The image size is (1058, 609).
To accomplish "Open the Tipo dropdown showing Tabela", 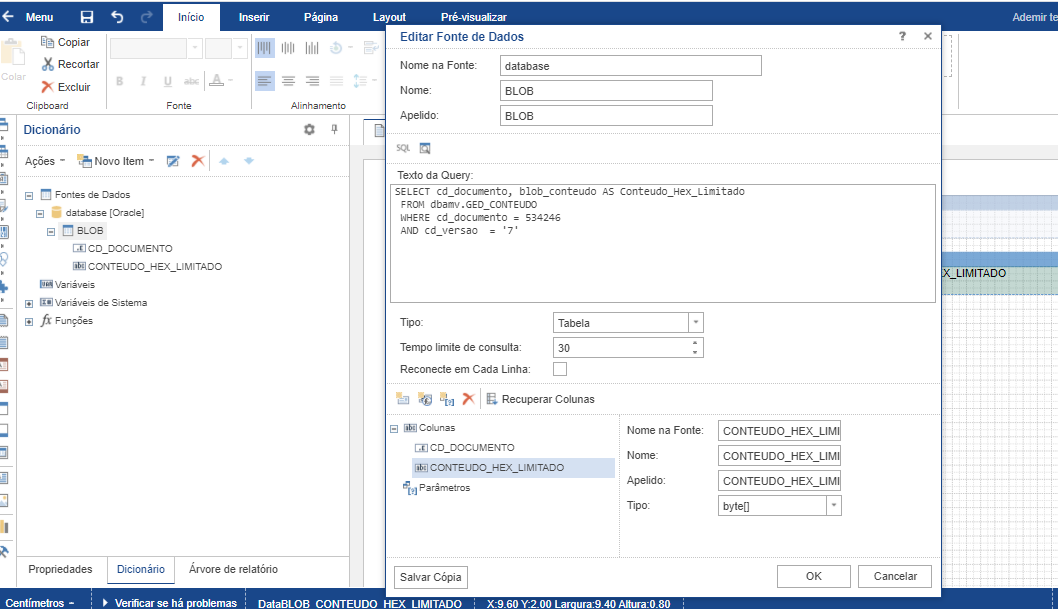I will click(696, 323).
